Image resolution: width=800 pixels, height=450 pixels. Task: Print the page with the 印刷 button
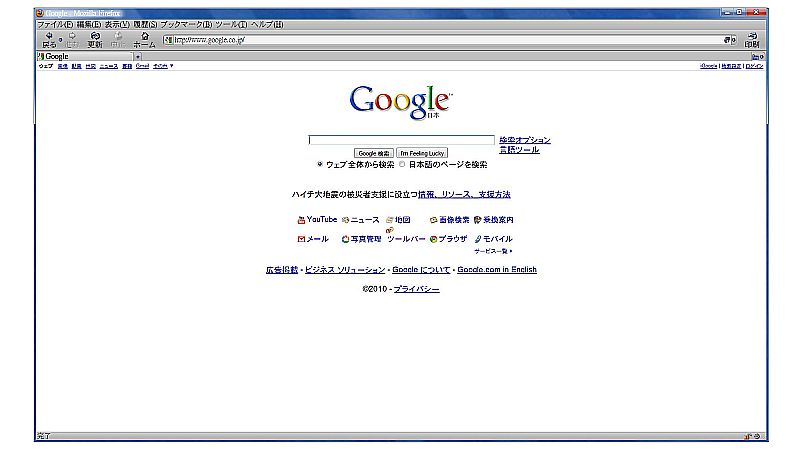pyautogui.click(x=752, y=39)
